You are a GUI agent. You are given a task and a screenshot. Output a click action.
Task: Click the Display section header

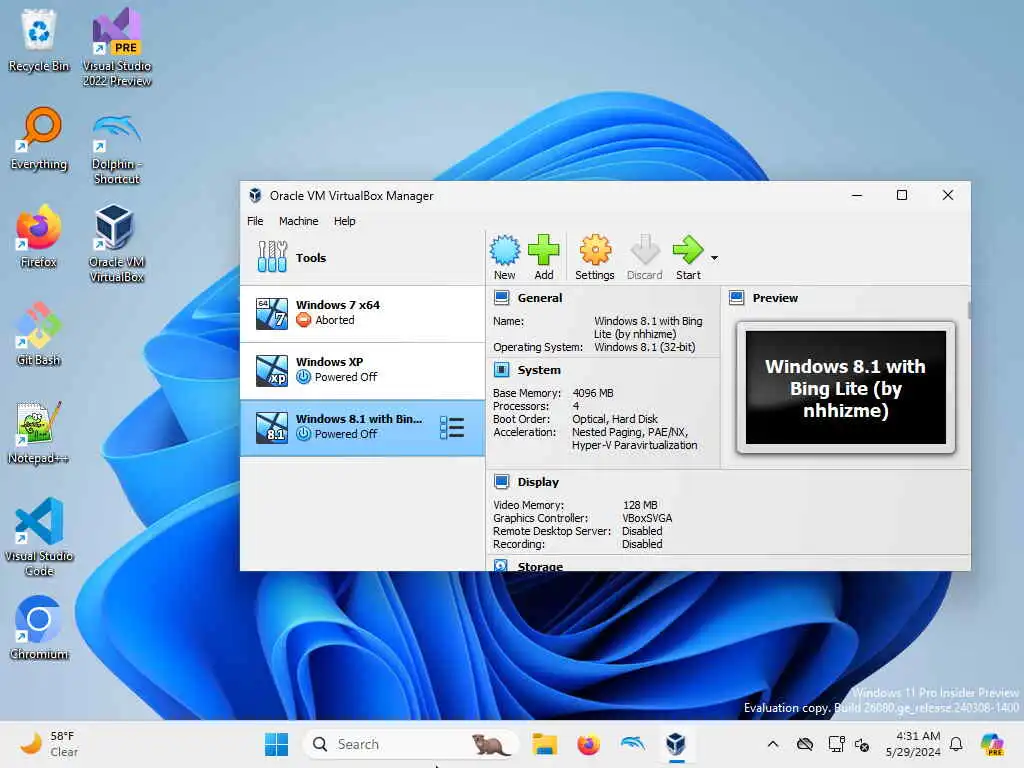[538, 482]
